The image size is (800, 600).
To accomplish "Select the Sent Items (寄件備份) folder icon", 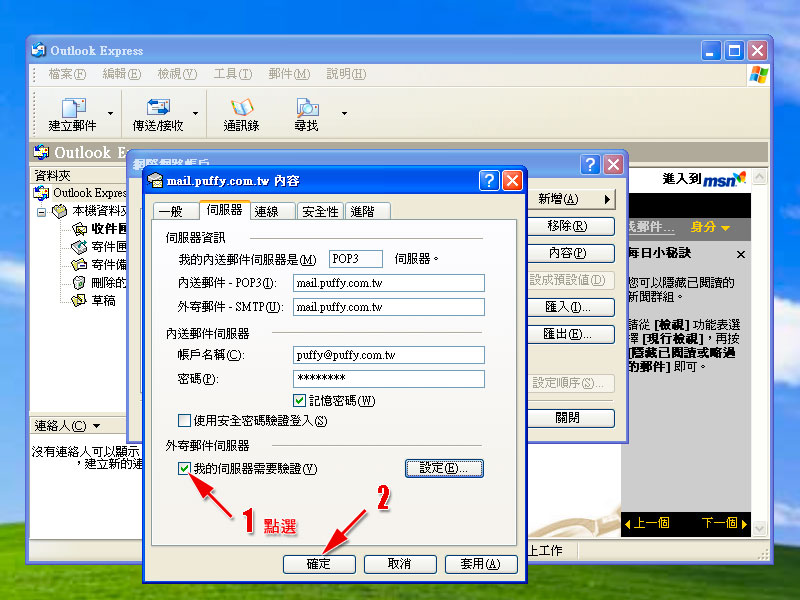I will tap(79, 264).
